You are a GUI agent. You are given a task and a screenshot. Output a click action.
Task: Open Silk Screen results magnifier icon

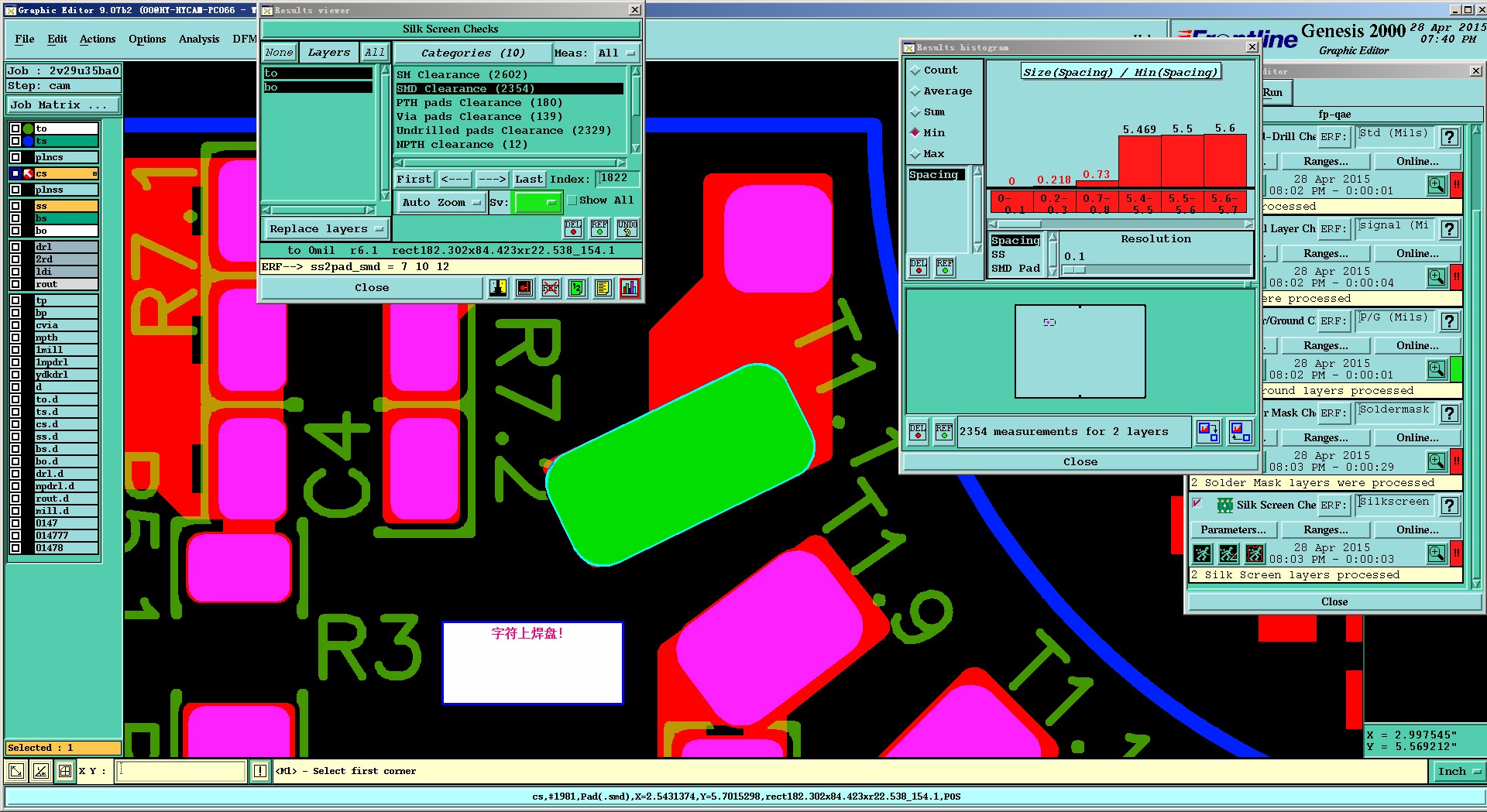pyautogui.click(x=1437, y=553)
